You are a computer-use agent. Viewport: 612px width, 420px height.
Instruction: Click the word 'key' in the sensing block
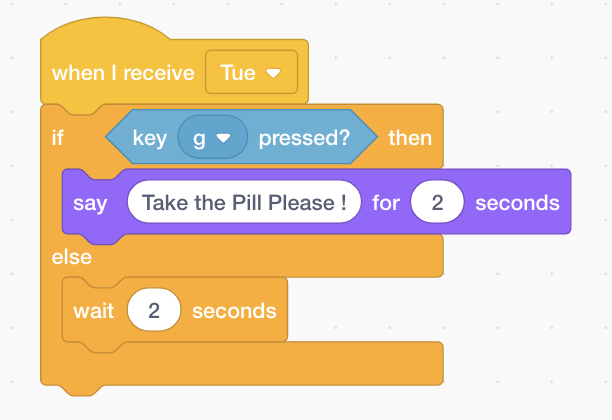(148, 137)
